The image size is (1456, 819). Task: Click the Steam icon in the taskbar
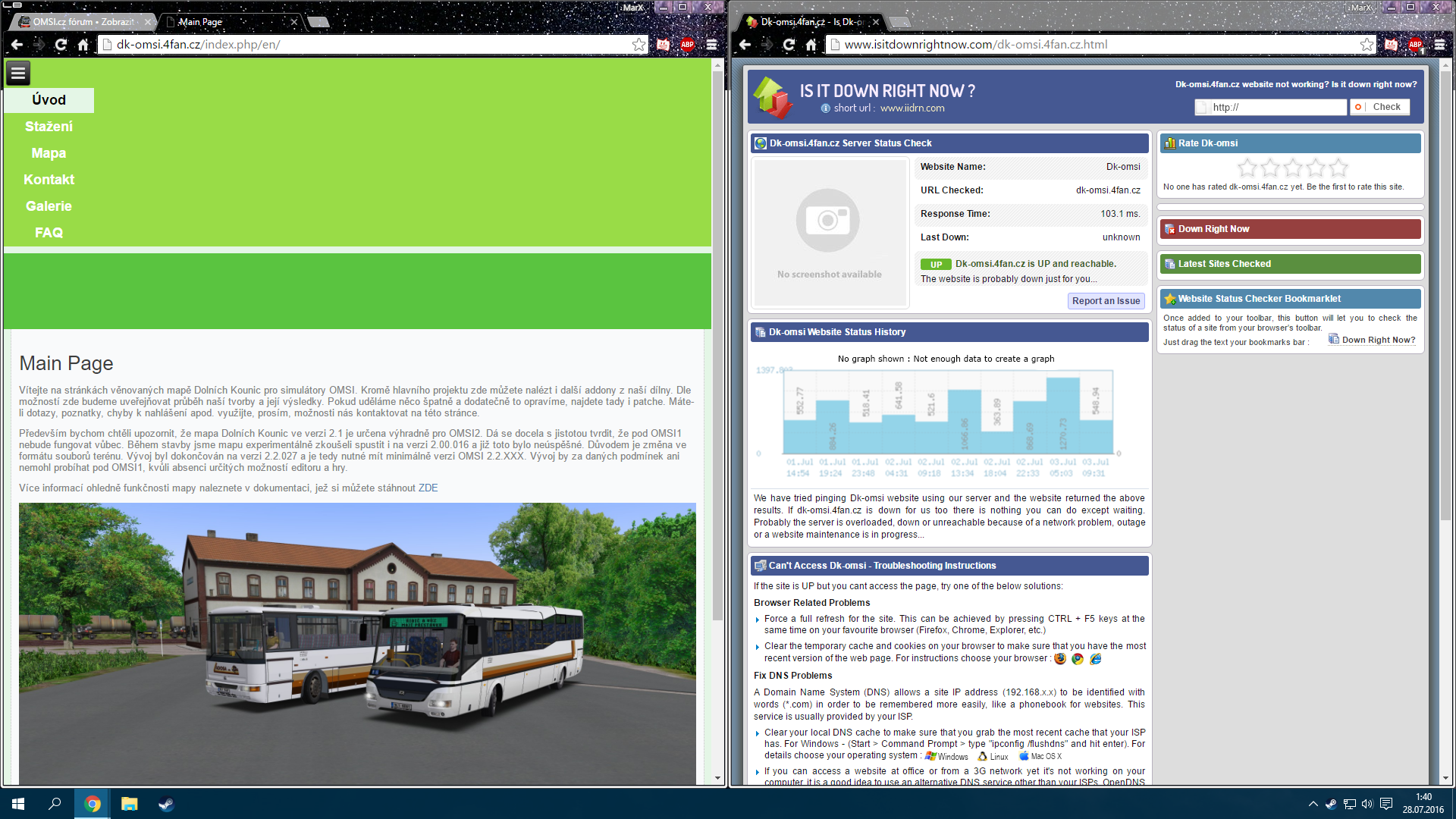pyautogui.click(x=166, y=804)
